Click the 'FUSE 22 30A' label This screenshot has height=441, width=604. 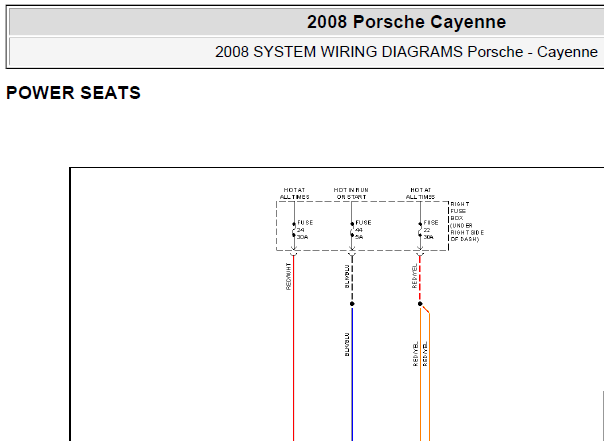click(x=431, y=230)
